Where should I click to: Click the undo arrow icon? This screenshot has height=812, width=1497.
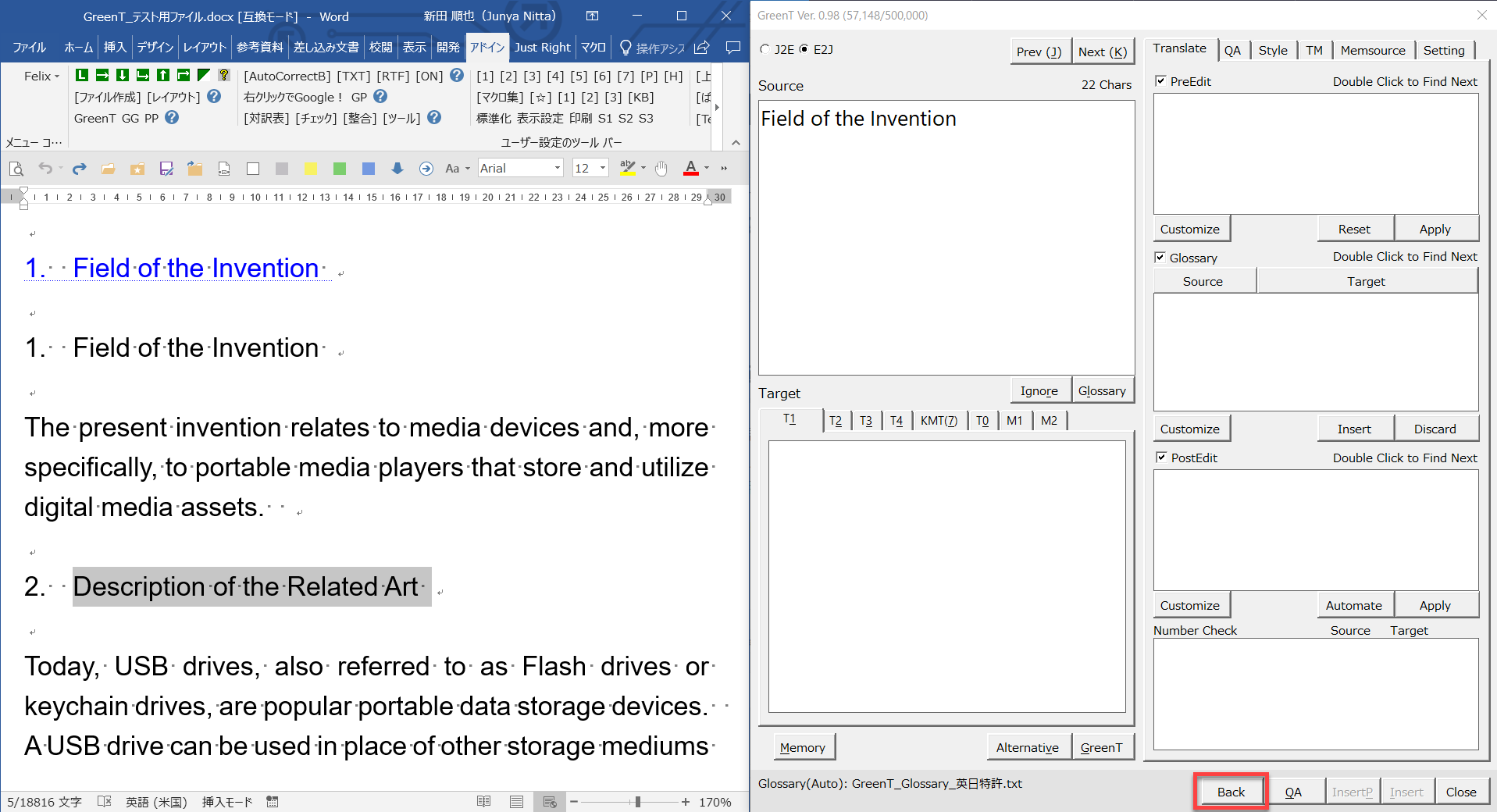(x=45, y=169)
